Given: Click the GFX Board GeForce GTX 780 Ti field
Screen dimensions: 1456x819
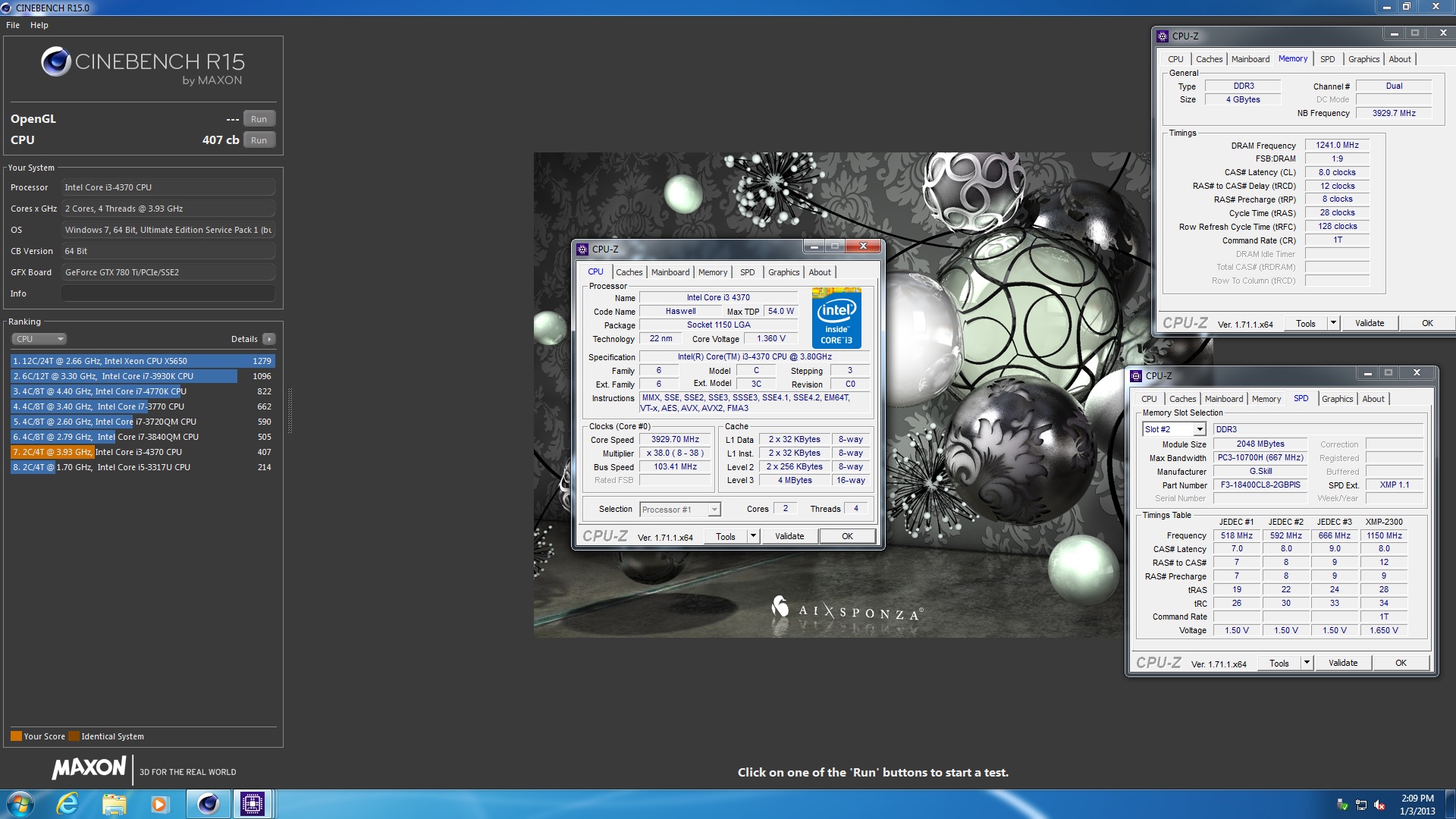Looking at the screenshot, I should click(168, 272).
